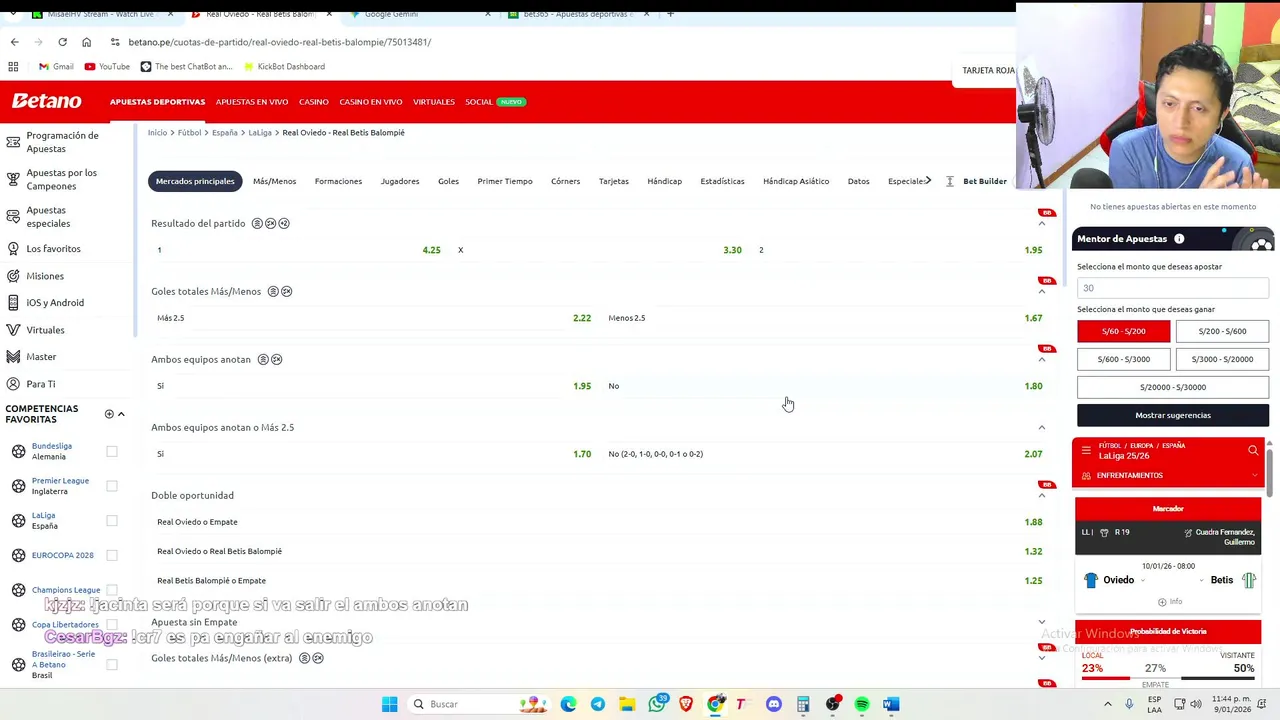Click the Virtuales sidebar icon

(13, 330)
